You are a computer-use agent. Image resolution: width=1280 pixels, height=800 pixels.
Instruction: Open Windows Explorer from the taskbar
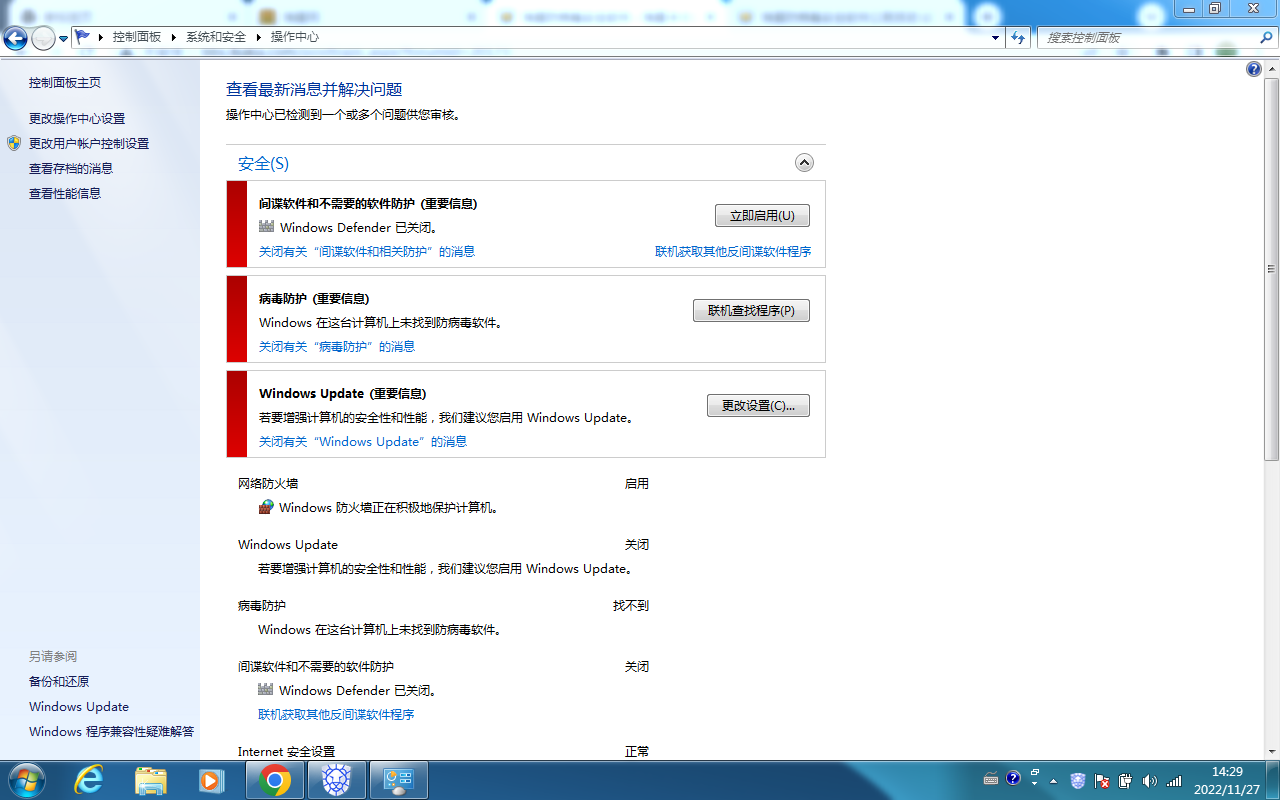pyautogui.click(x=150, y=780)
